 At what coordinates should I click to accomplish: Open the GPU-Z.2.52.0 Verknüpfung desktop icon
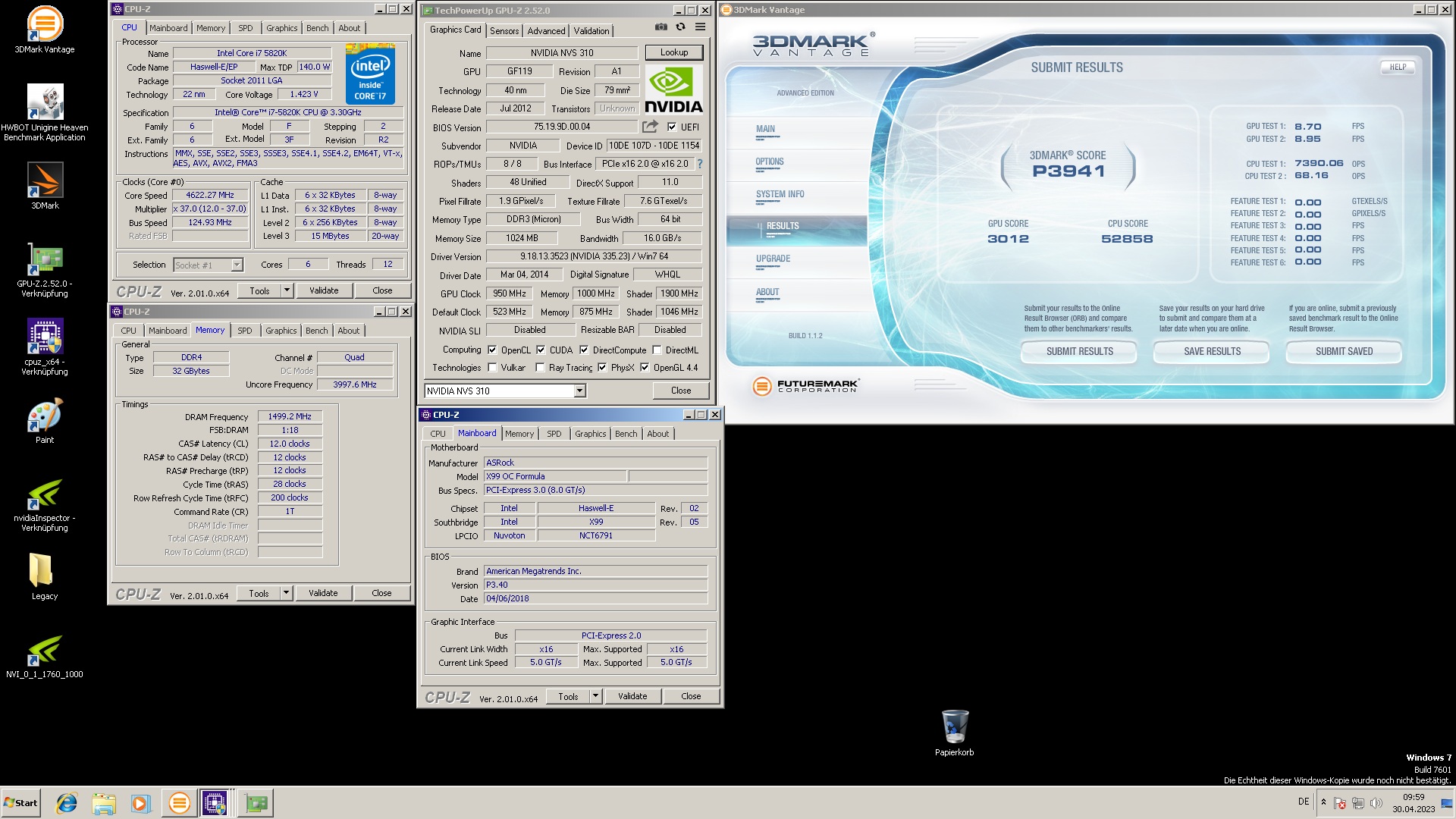[45, 270]
